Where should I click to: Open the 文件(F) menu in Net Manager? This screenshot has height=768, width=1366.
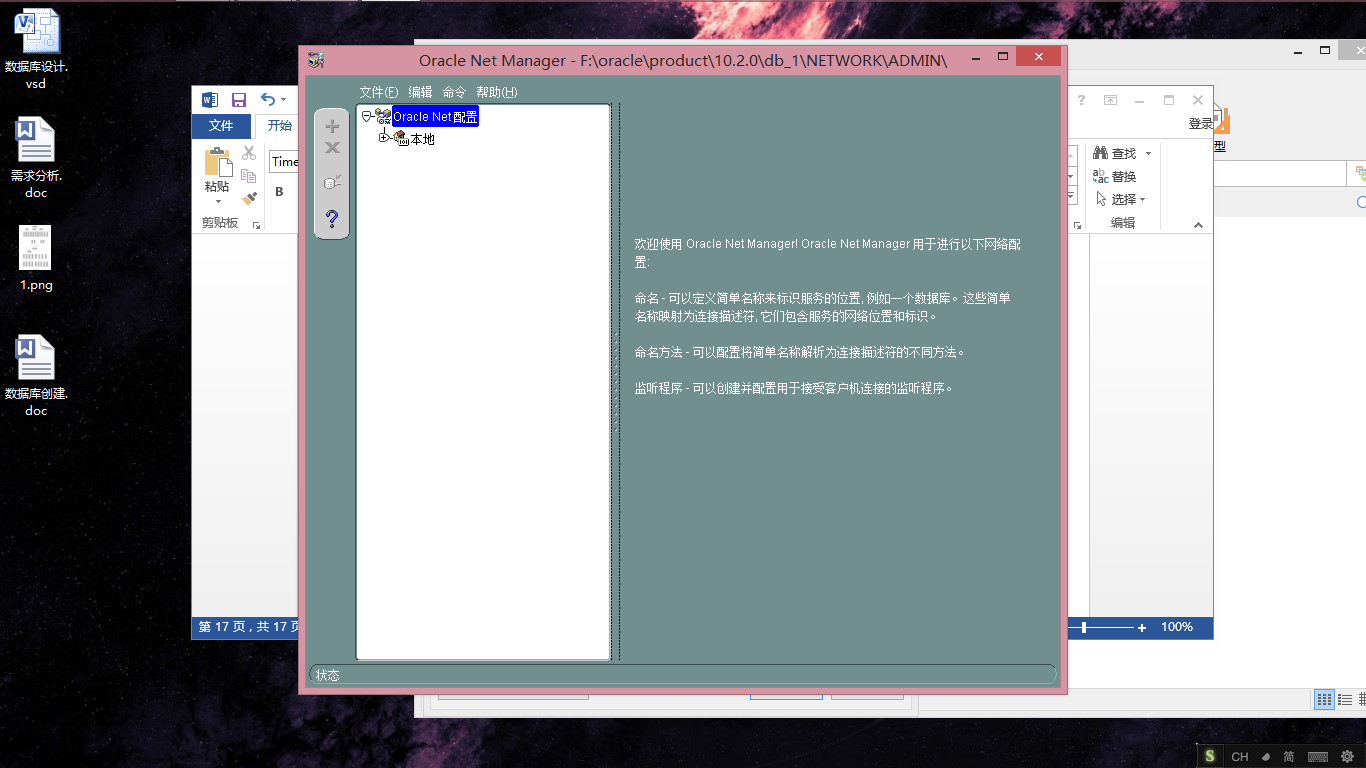pyautogui.click(x=379, y=92)
